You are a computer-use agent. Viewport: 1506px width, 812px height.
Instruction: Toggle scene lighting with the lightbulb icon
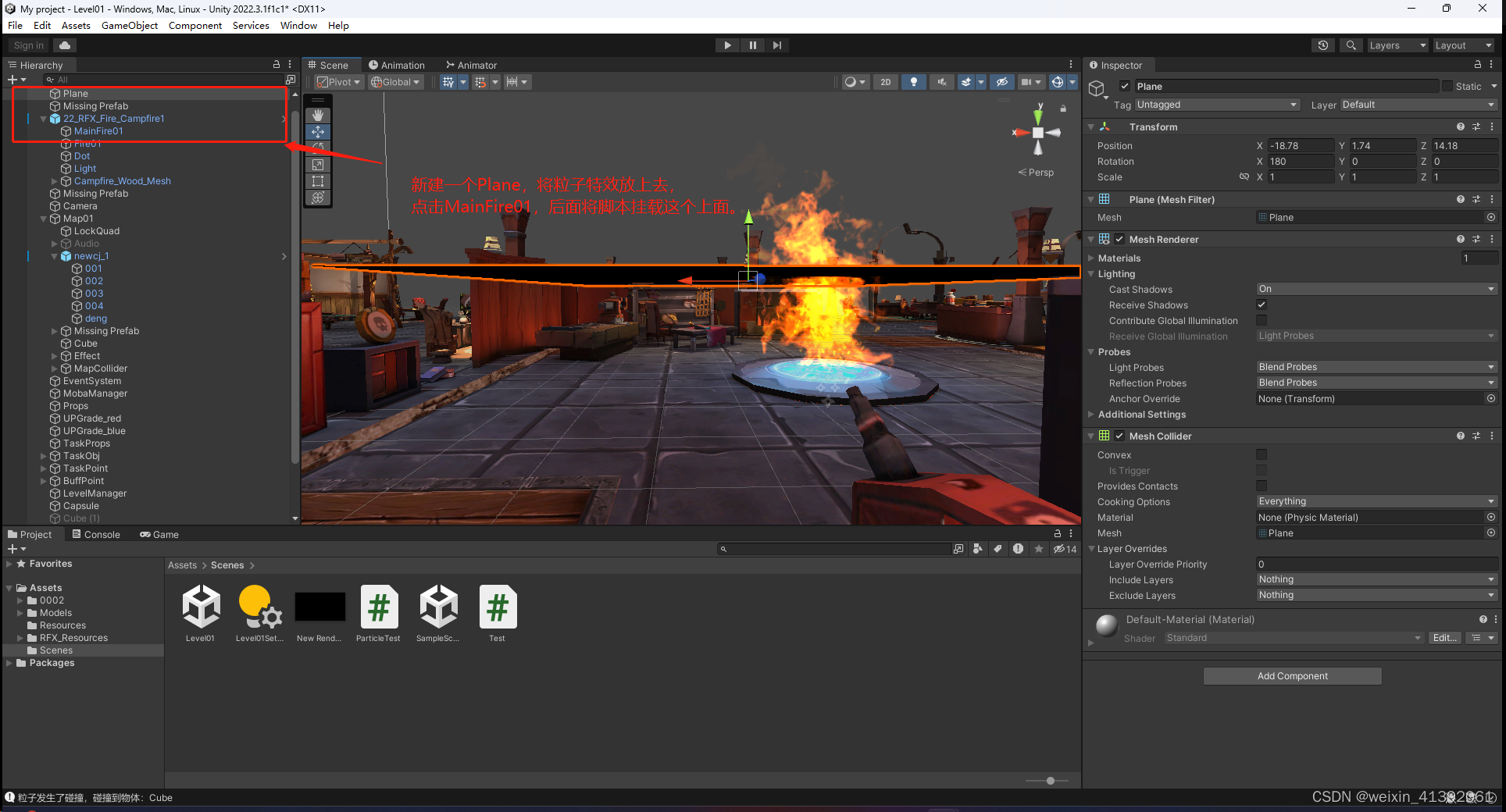pos(914,82)
